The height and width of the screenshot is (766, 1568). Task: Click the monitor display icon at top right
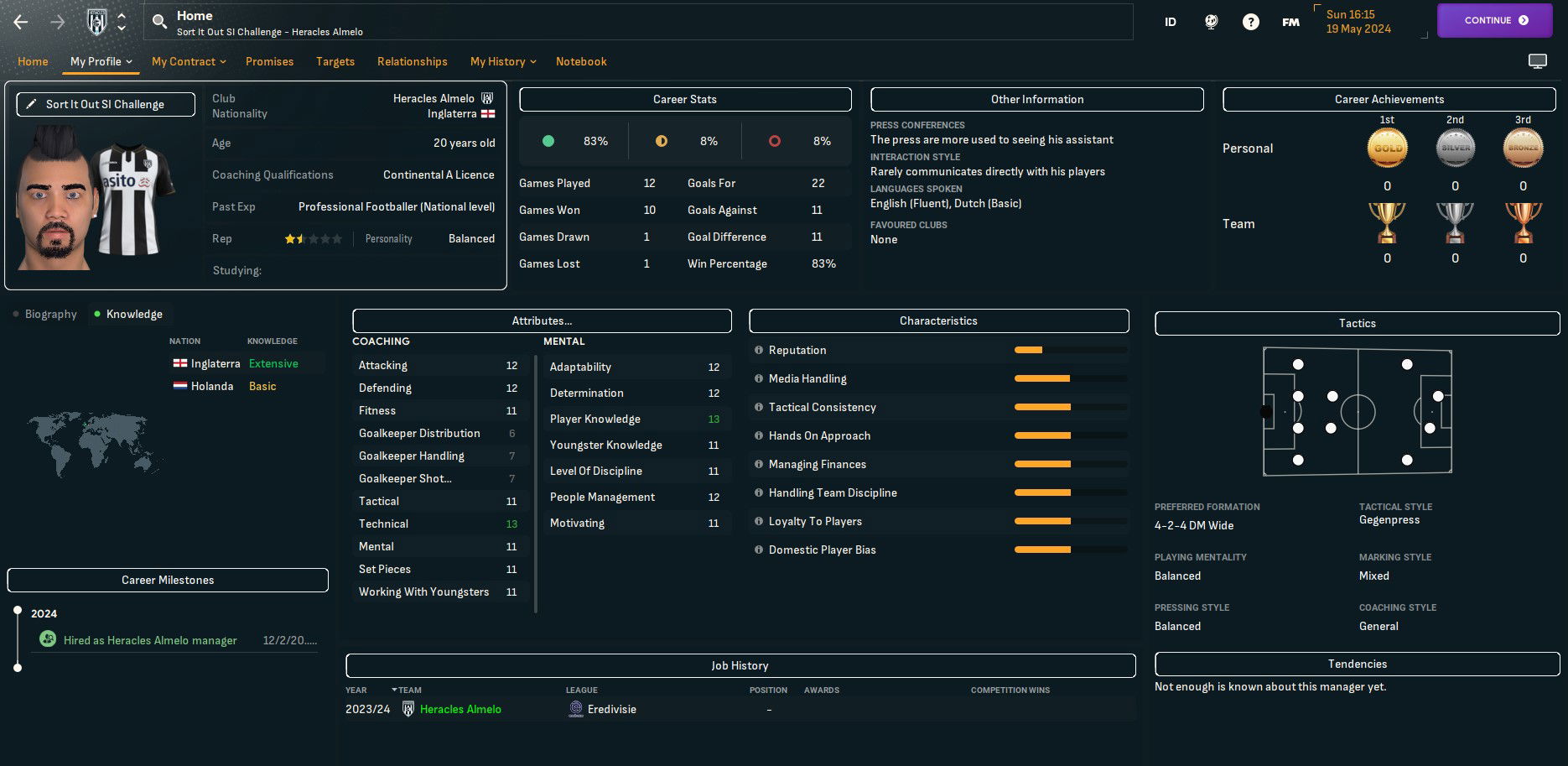coord(1538,61)
